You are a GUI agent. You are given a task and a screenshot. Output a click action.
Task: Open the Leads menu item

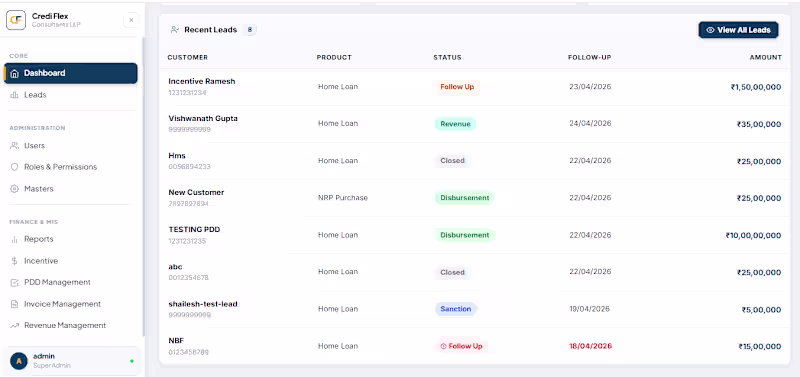click(70, 95)
